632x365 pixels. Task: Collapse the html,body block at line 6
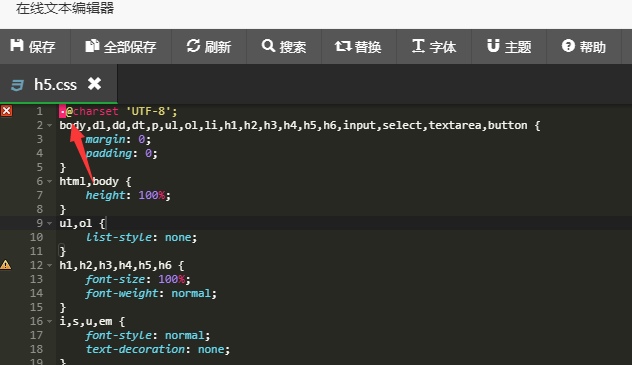pyautogui.click(x=50, y=182)
